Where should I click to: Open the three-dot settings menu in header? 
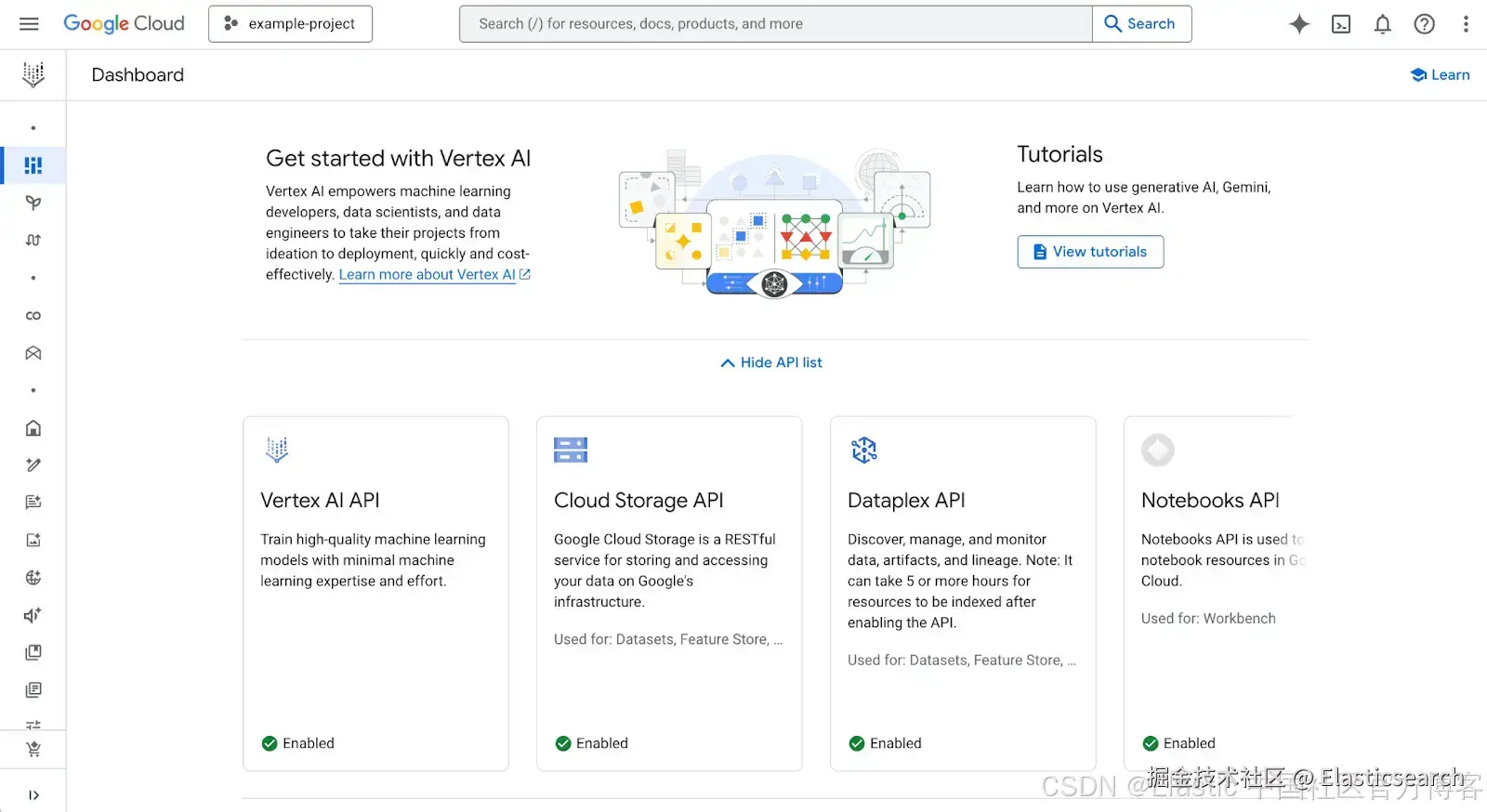(1466, 24)
